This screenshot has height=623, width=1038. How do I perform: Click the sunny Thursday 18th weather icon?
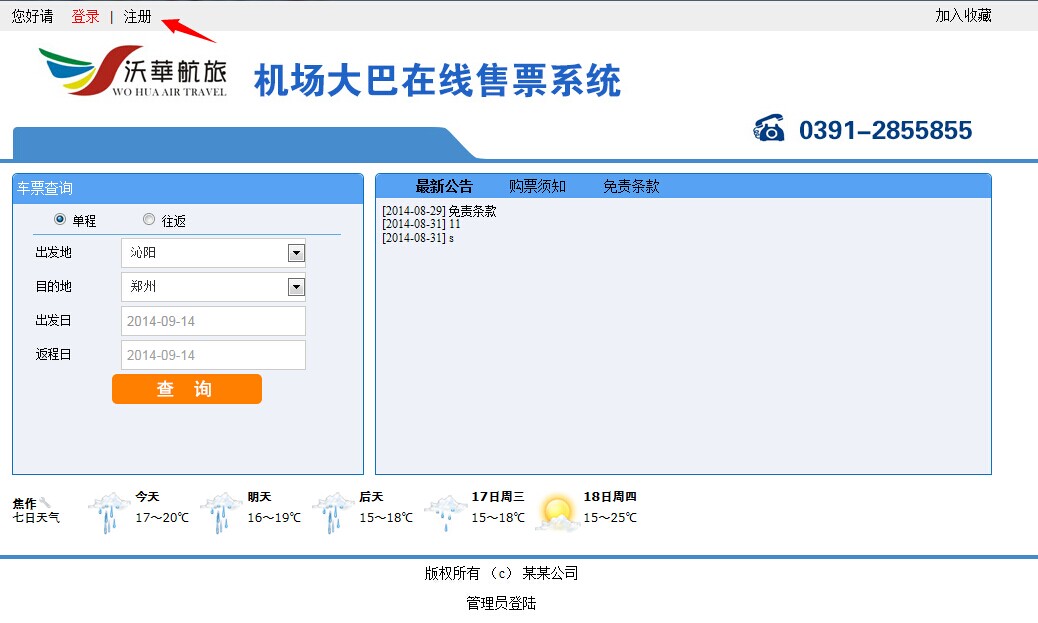click(557, 512)
